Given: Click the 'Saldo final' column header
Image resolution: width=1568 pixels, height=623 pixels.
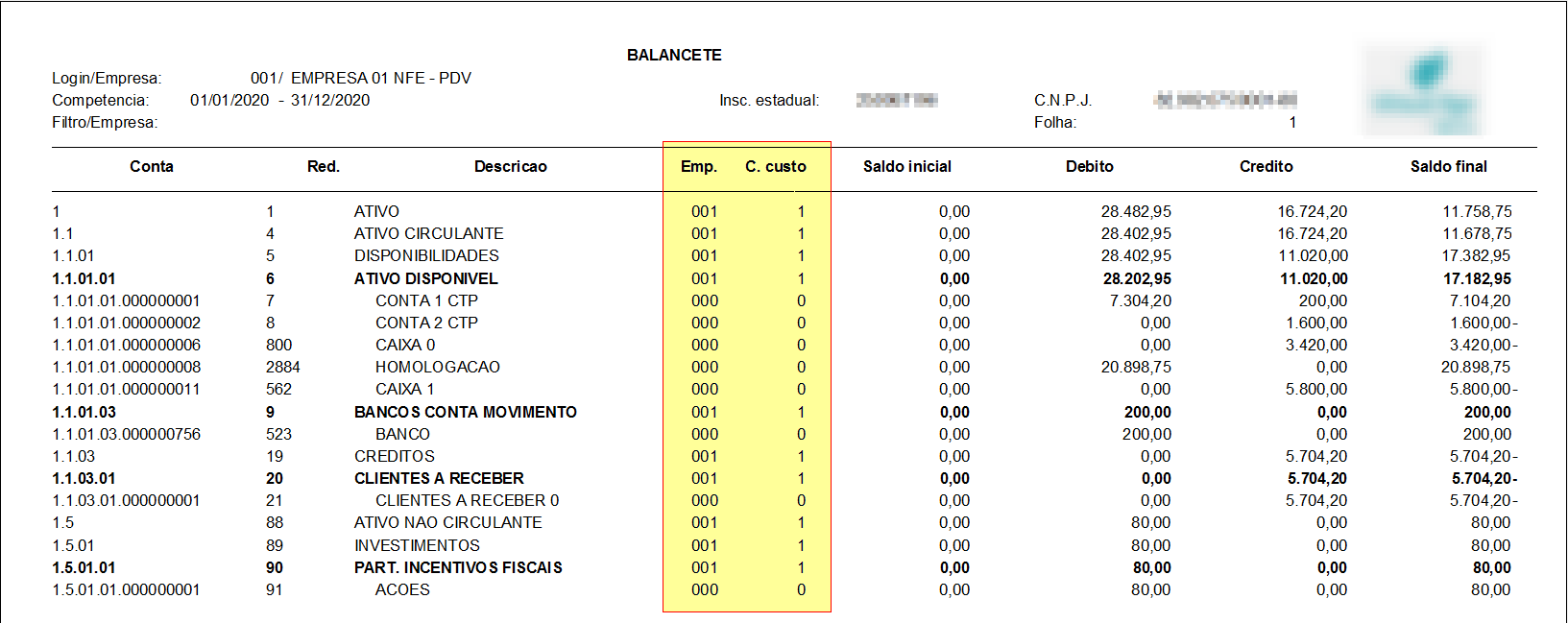Looking at the screenshot, I should (x=1449, y=166).
